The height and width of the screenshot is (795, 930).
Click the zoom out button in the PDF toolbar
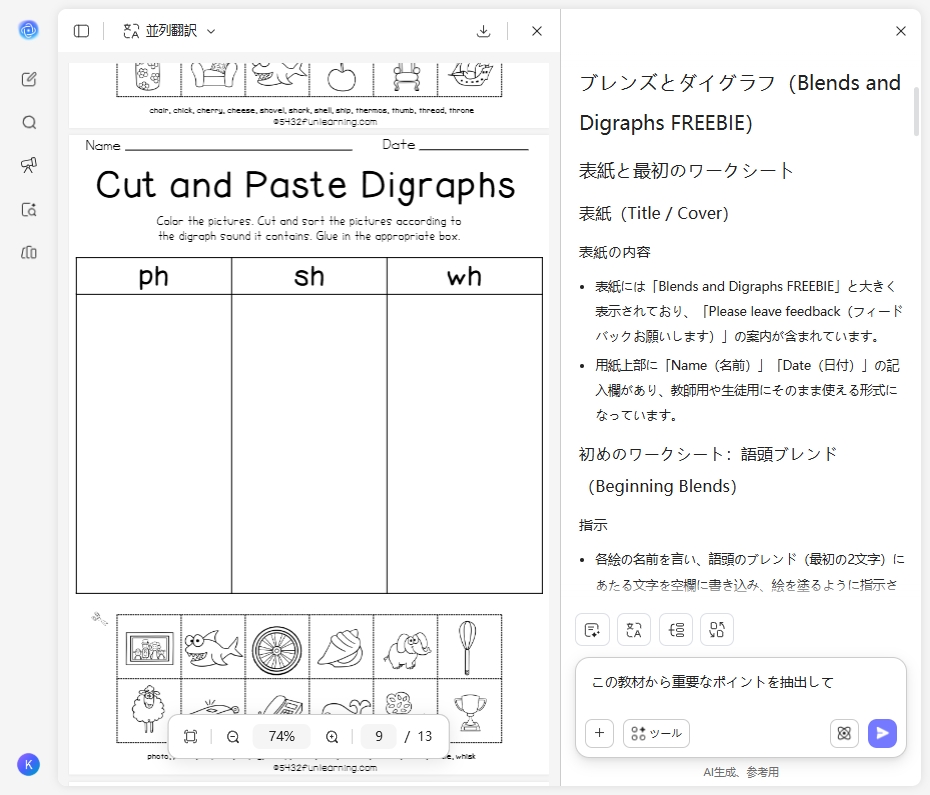tap(233, 736)
